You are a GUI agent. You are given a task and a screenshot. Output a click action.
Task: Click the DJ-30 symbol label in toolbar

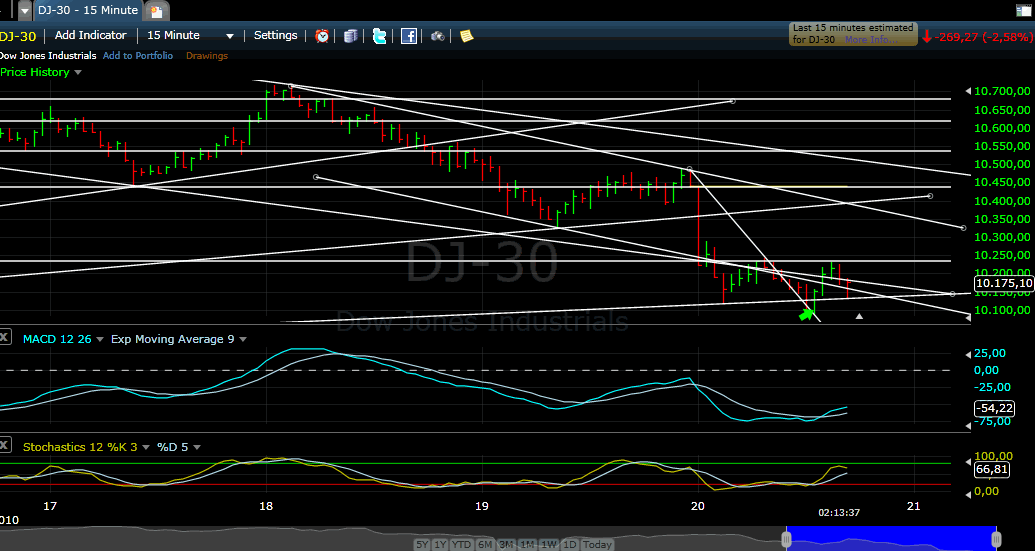click(x=18, y=36)
